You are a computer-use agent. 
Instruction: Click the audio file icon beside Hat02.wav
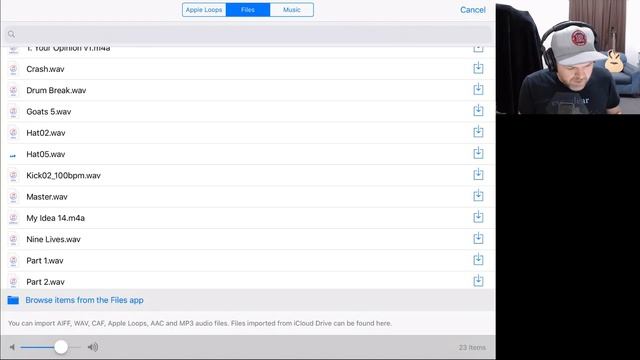click(13, 133)
